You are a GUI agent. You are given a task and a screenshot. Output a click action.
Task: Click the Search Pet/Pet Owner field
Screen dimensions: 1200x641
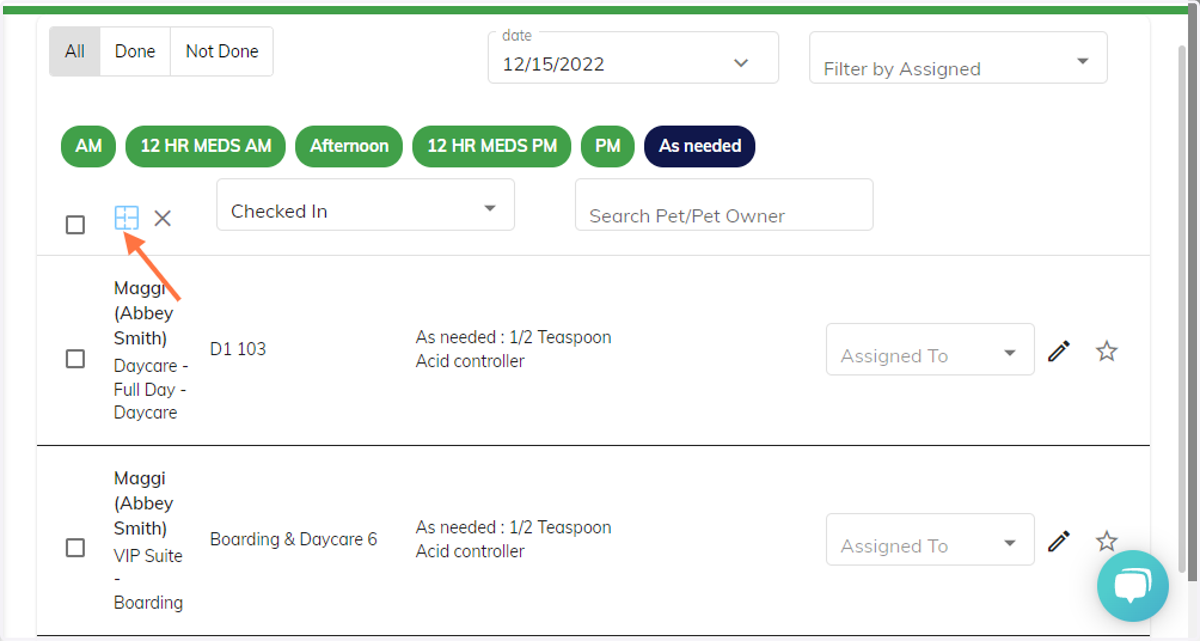tap(724, 205)
